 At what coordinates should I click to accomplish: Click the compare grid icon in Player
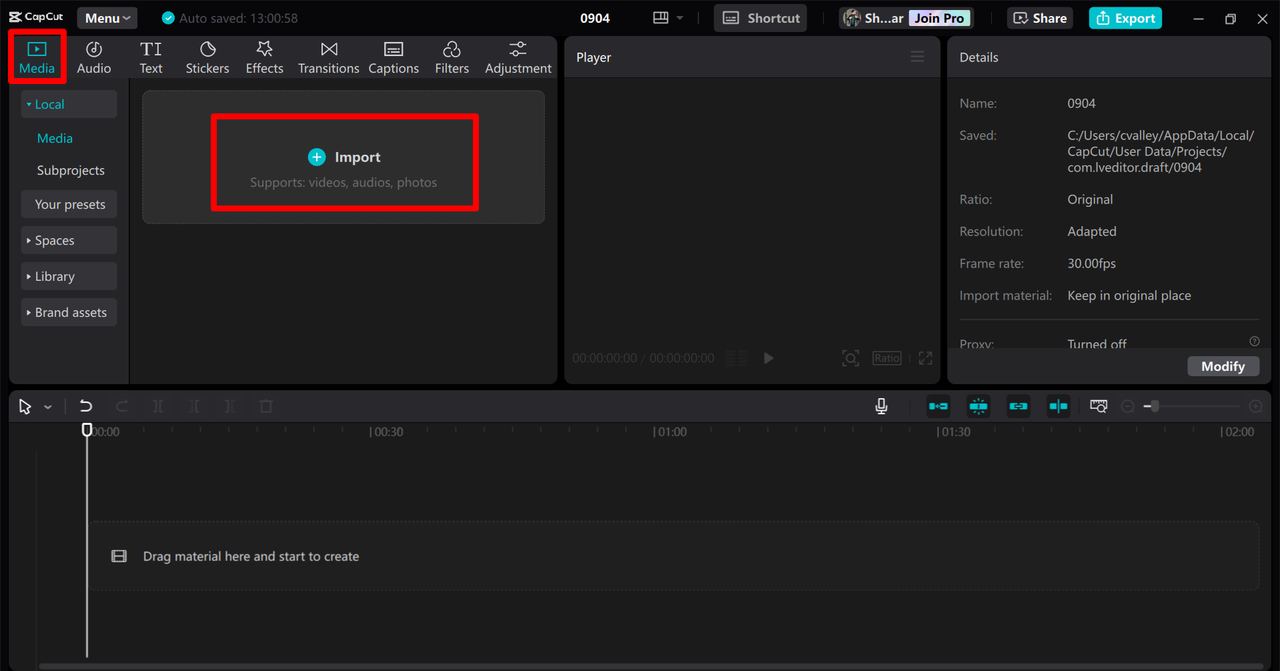click(x=736, y=358)
